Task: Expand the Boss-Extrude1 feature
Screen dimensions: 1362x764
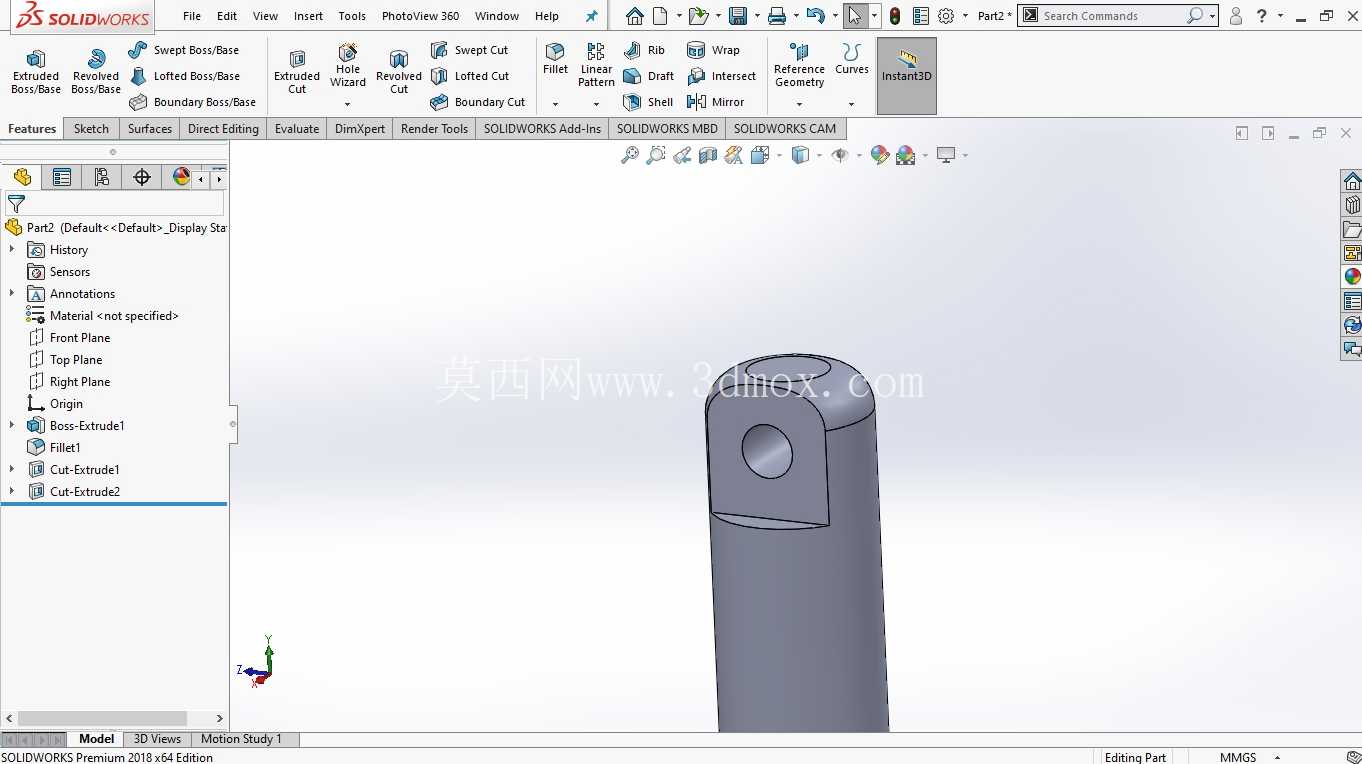Action: tap(12, 426)
